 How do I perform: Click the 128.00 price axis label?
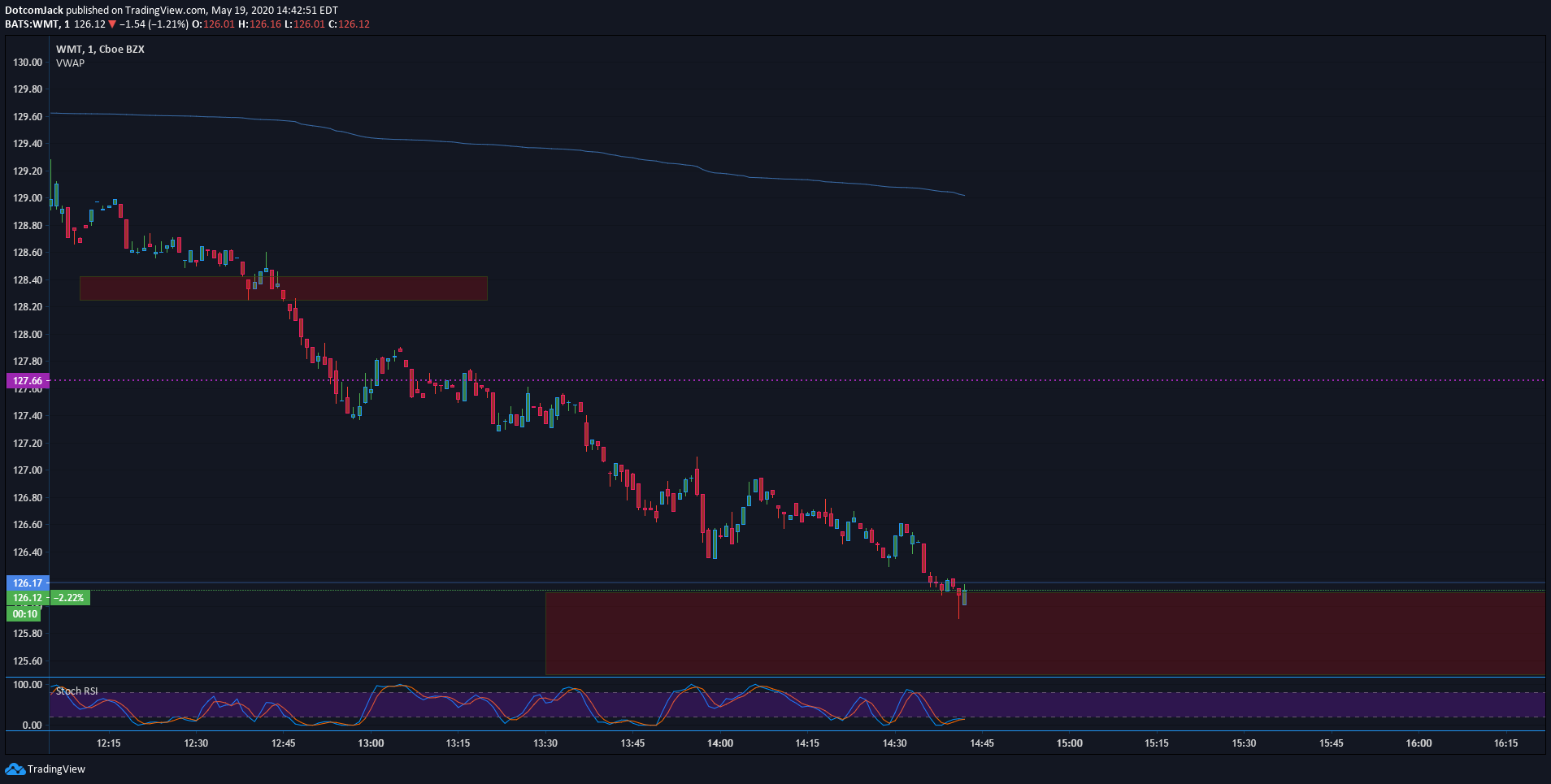click(x=28, y=334)
